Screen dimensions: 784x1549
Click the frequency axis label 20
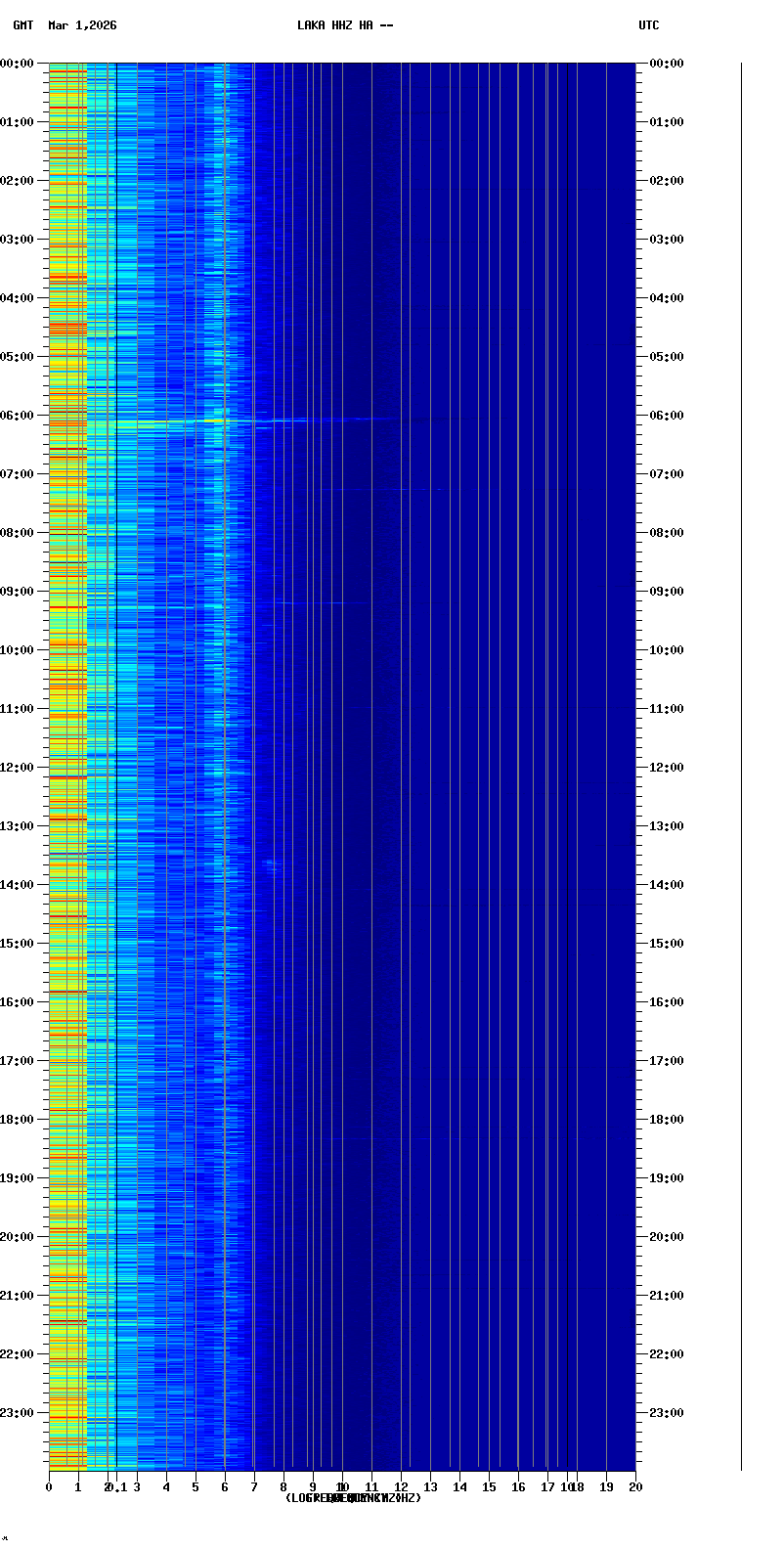coord(635,1487)
